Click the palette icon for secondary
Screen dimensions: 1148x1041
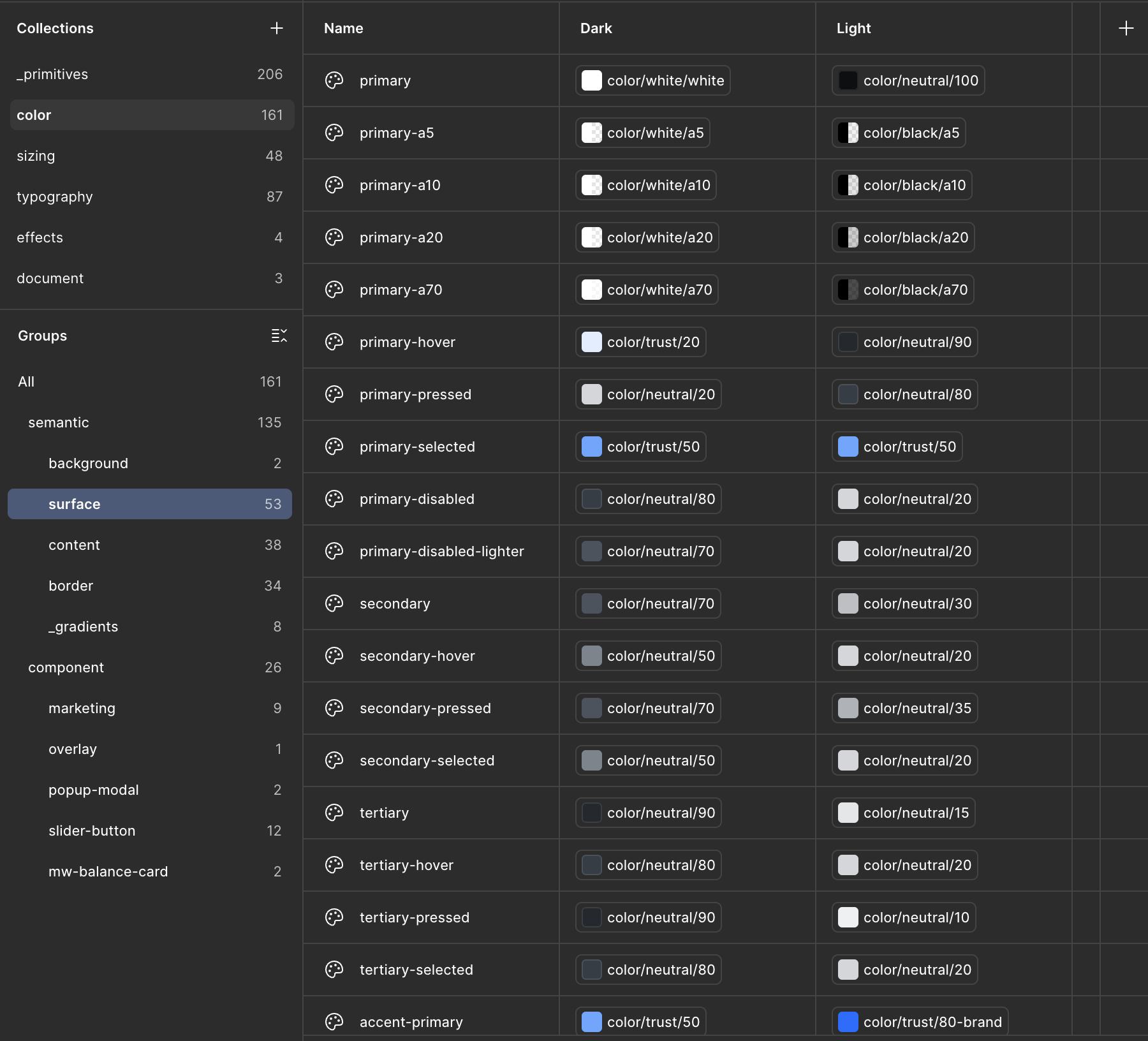334,603
